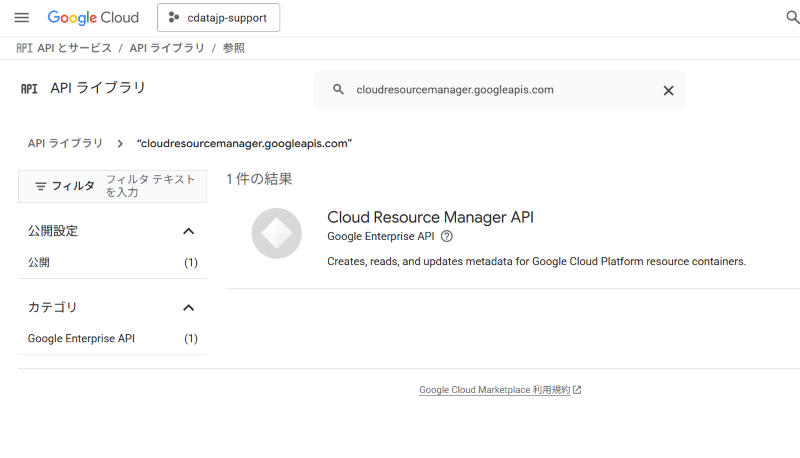Clear the API search text
This screenshot has height=458, width=800.
coord(668,90)
